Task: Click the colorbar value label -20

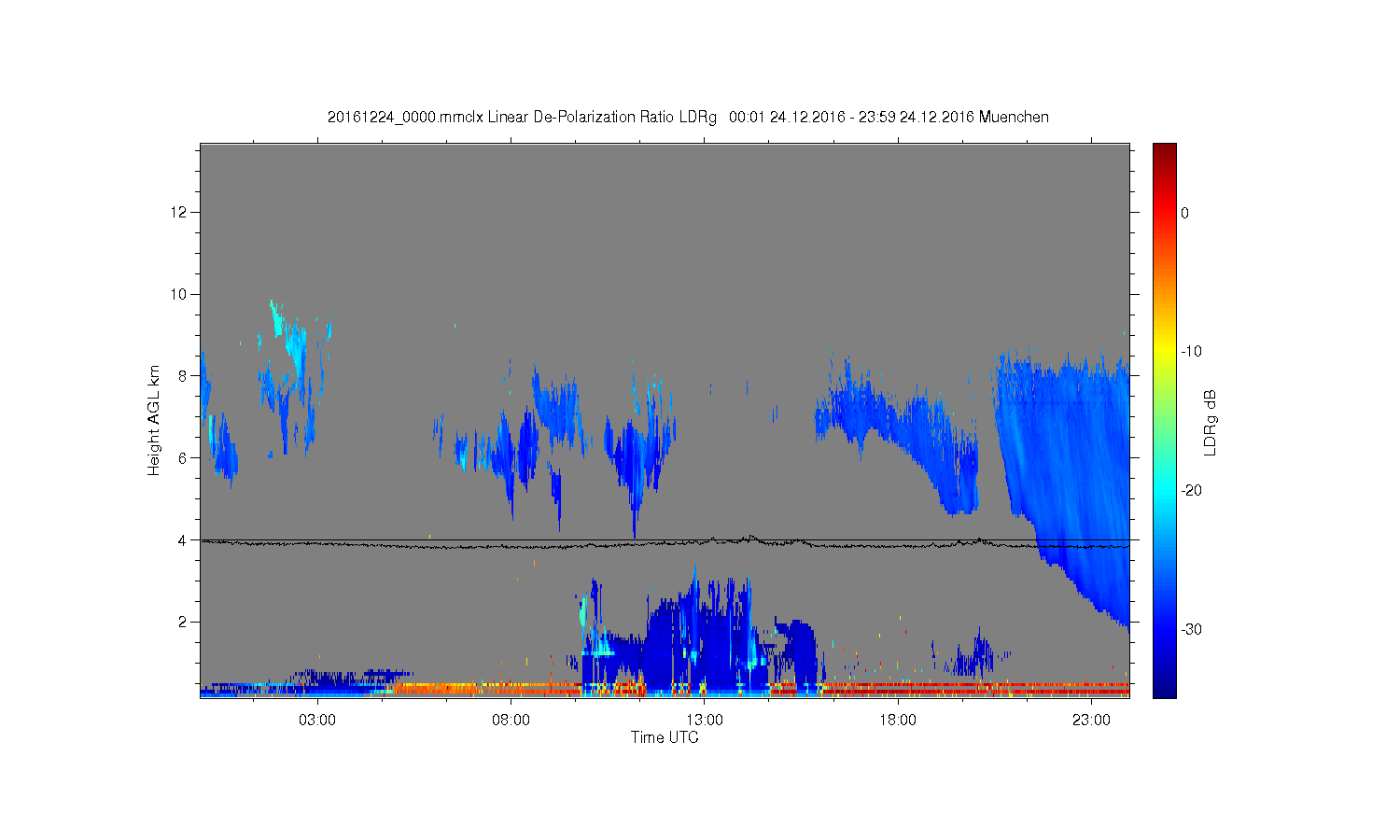Action: (x=1191, y=491)
